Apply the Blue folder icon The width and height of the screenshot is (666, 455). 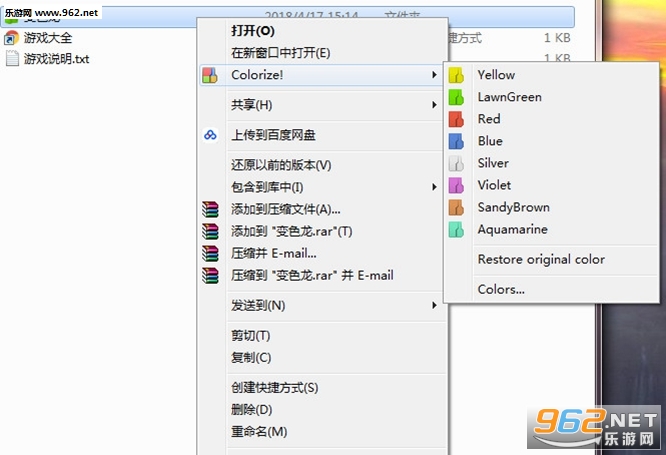456,141
